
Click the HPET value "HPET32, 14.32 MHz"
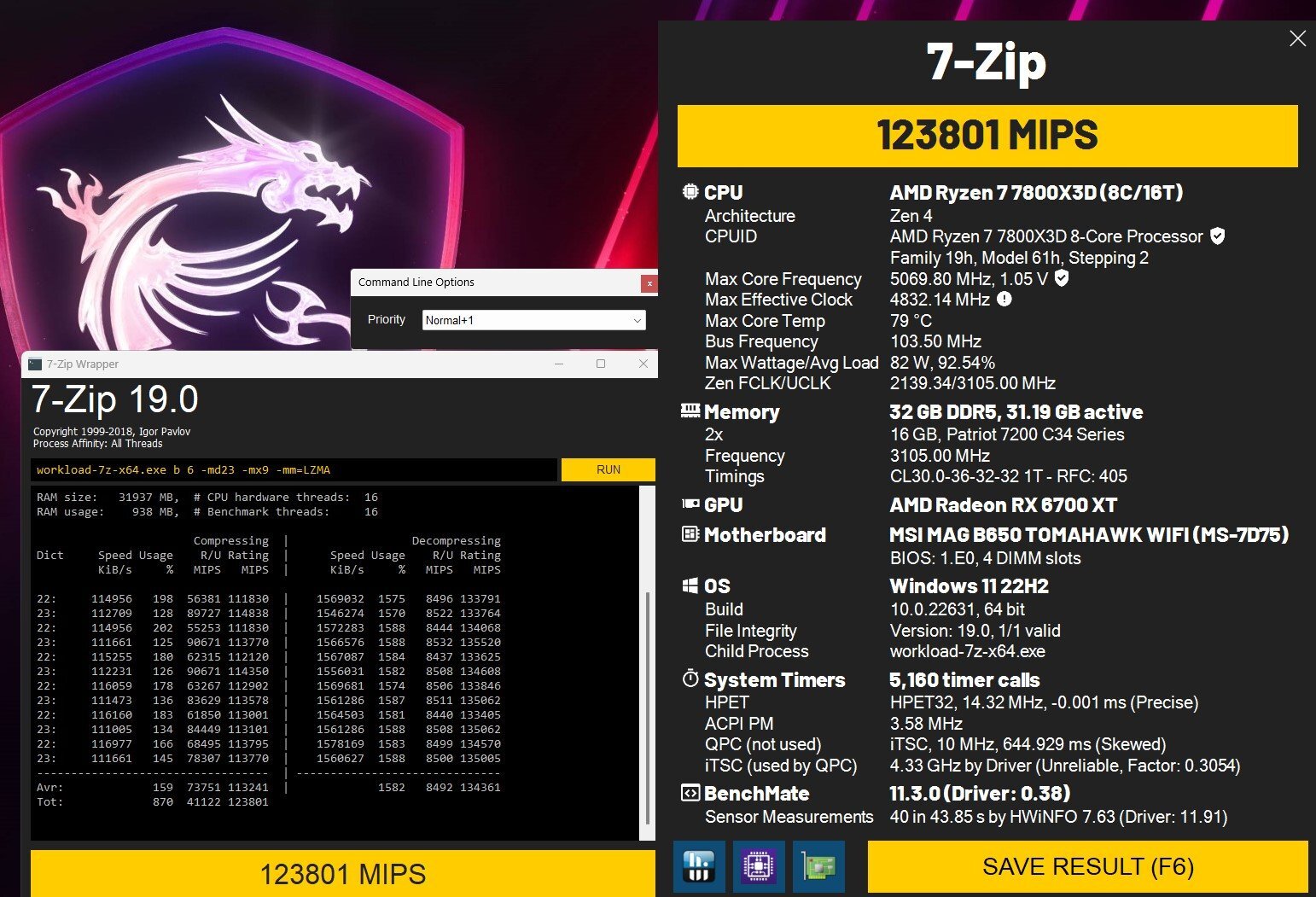coord(1044,702)
